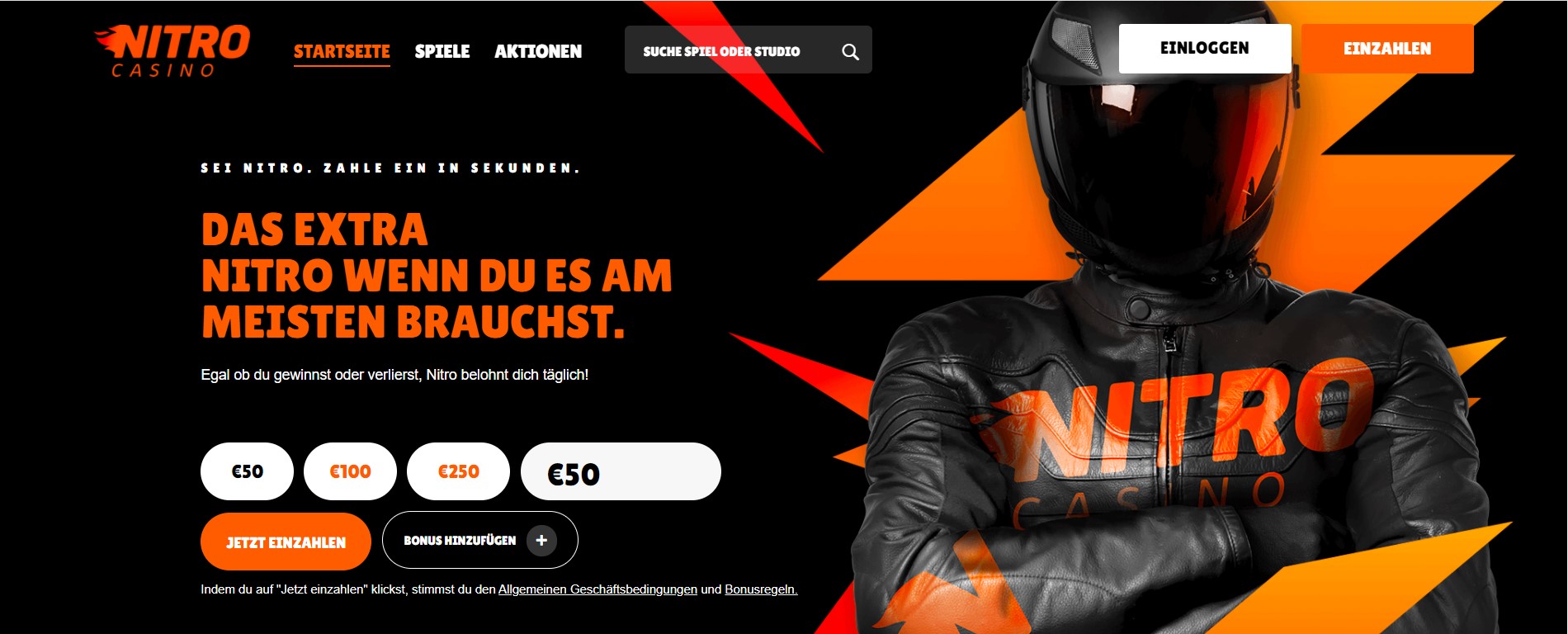The width and height of the screenshot is (1568, 634).
Task: Click the Das Extra Nitro headline
Action: pyautogui.click(x=437, y=276)
